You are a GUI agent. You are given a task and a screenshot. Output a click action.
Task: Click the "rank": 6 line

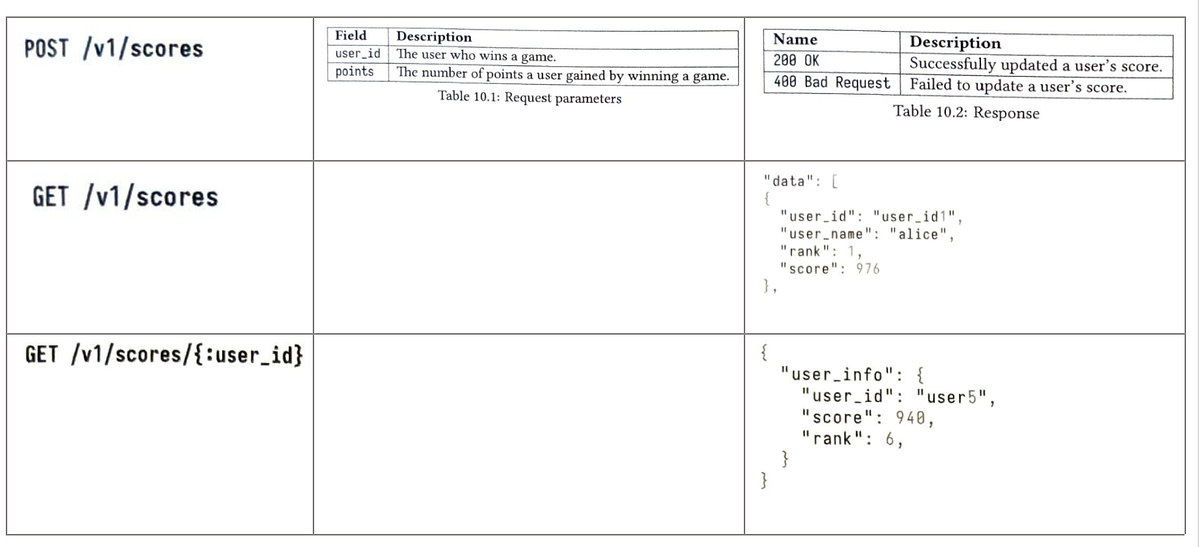point(852,437)
